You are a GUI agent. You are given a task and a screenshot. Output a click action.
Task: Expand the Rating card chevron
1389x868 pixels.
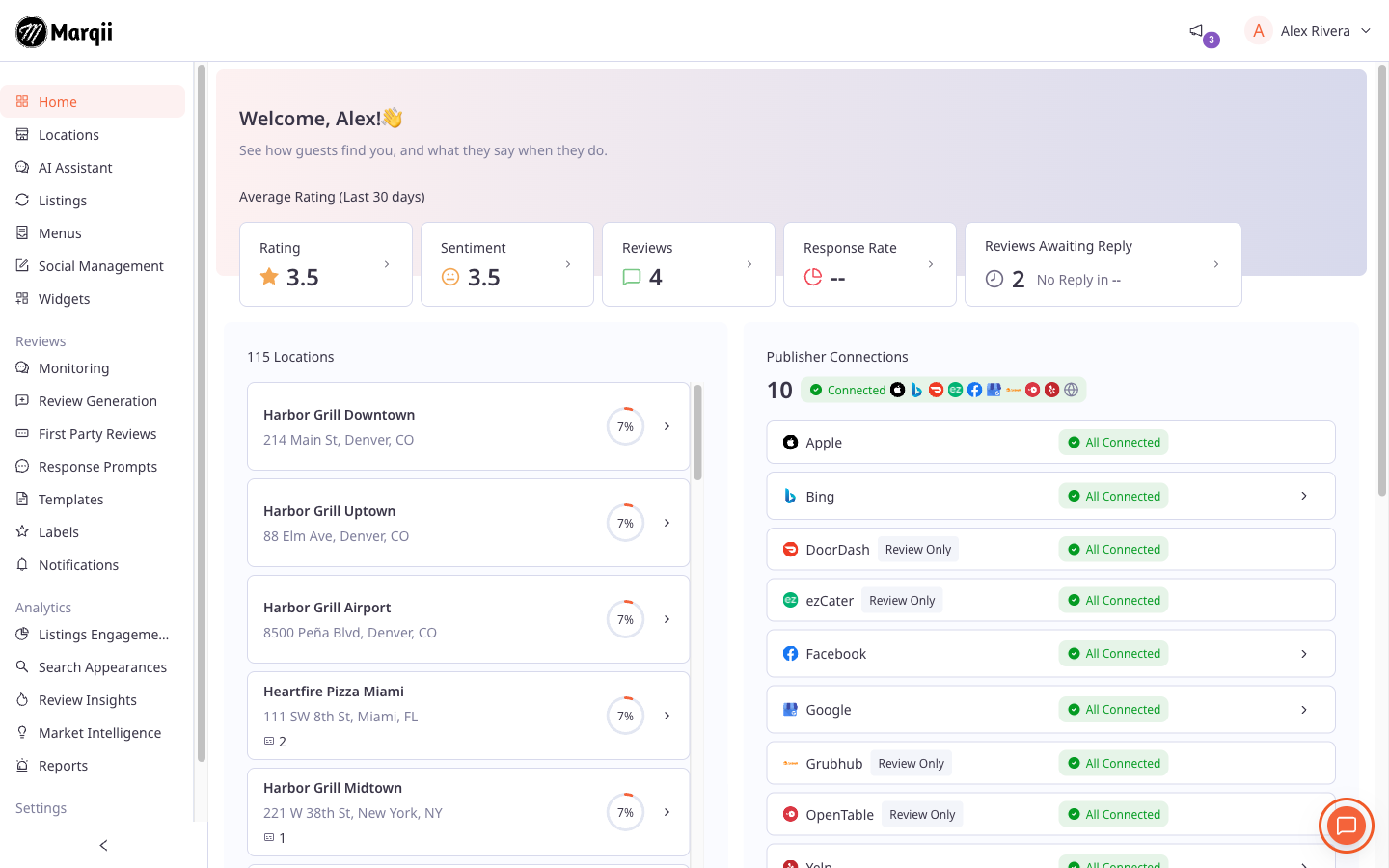tap(387, 264)
